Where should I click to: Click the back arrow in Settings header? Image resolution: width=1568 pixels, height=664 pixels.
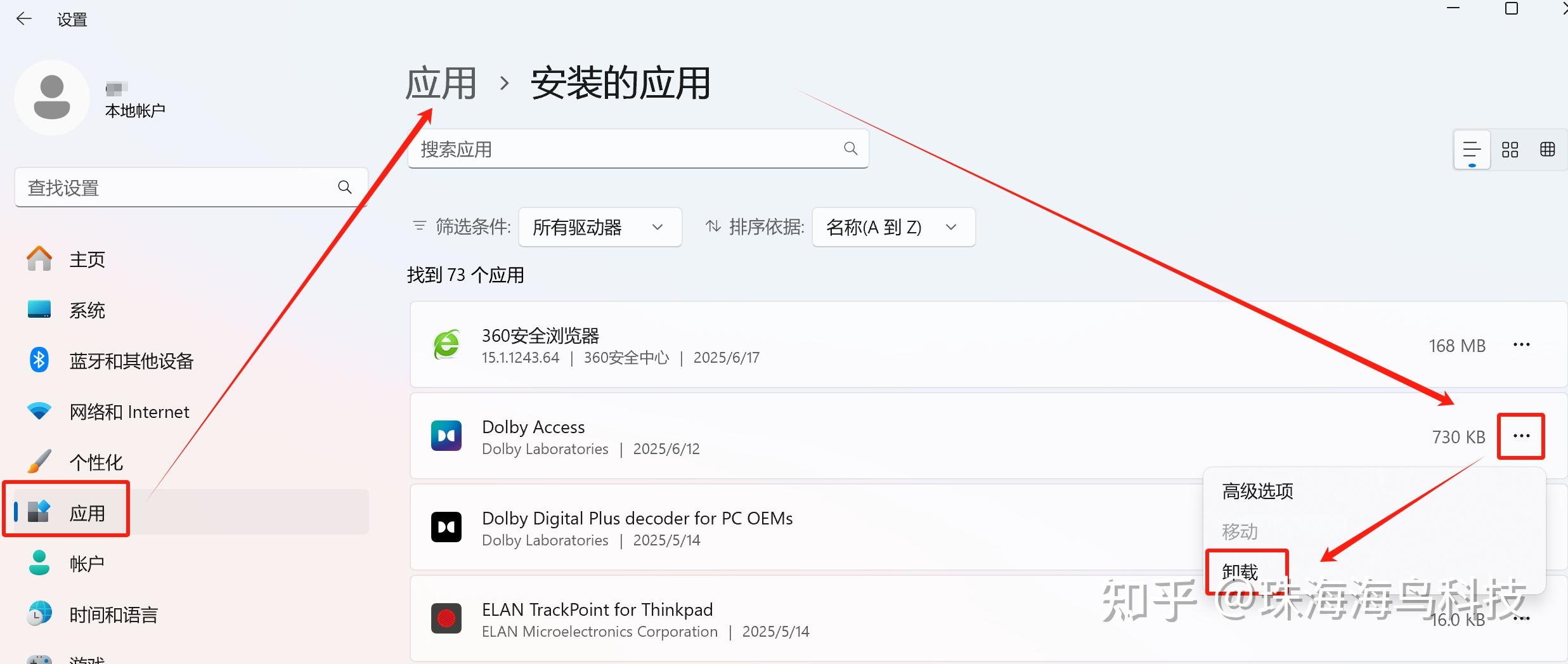(24, 19)
